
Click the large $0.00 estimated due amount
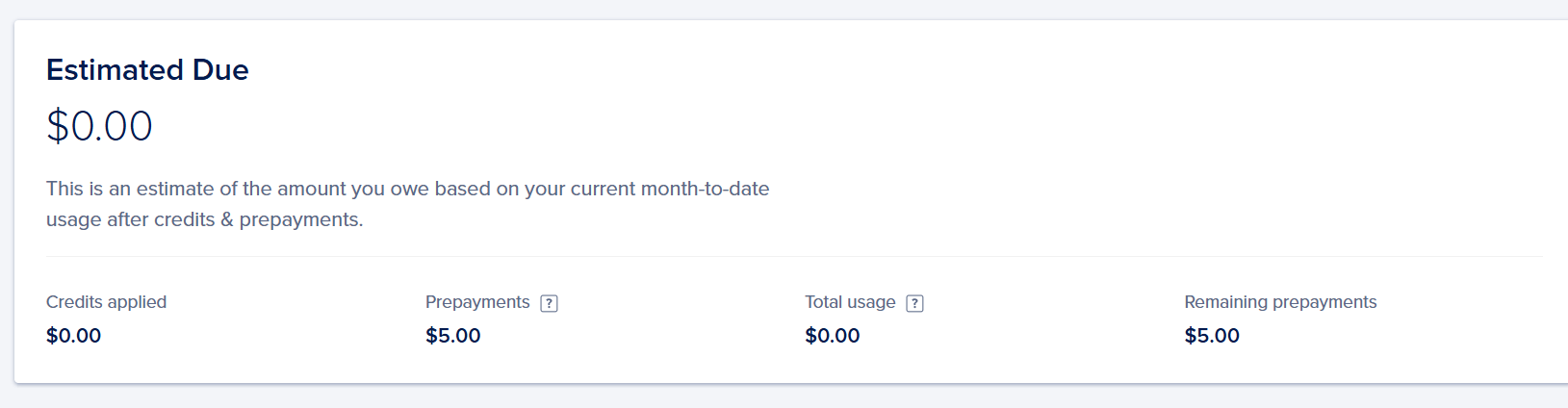click(x=99, y=126)
